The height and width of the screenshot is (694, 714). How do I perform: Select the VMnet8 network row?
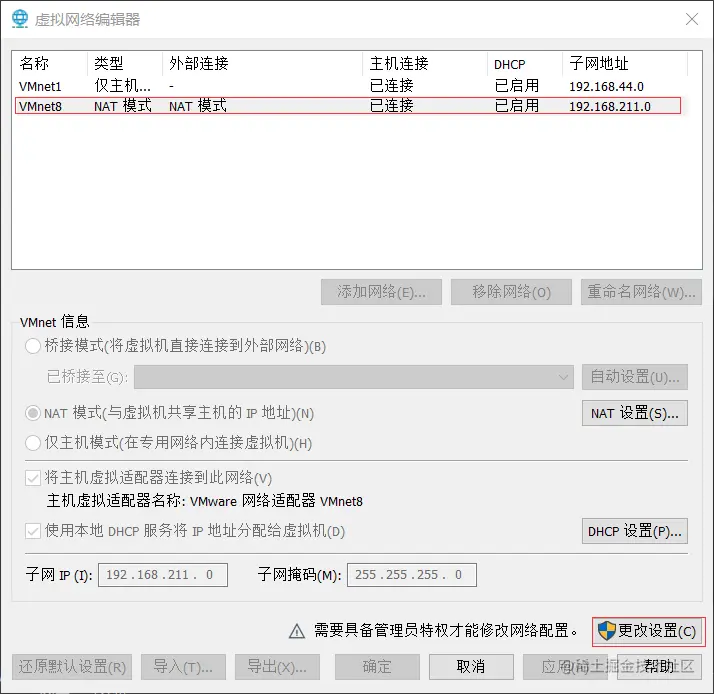348,106
